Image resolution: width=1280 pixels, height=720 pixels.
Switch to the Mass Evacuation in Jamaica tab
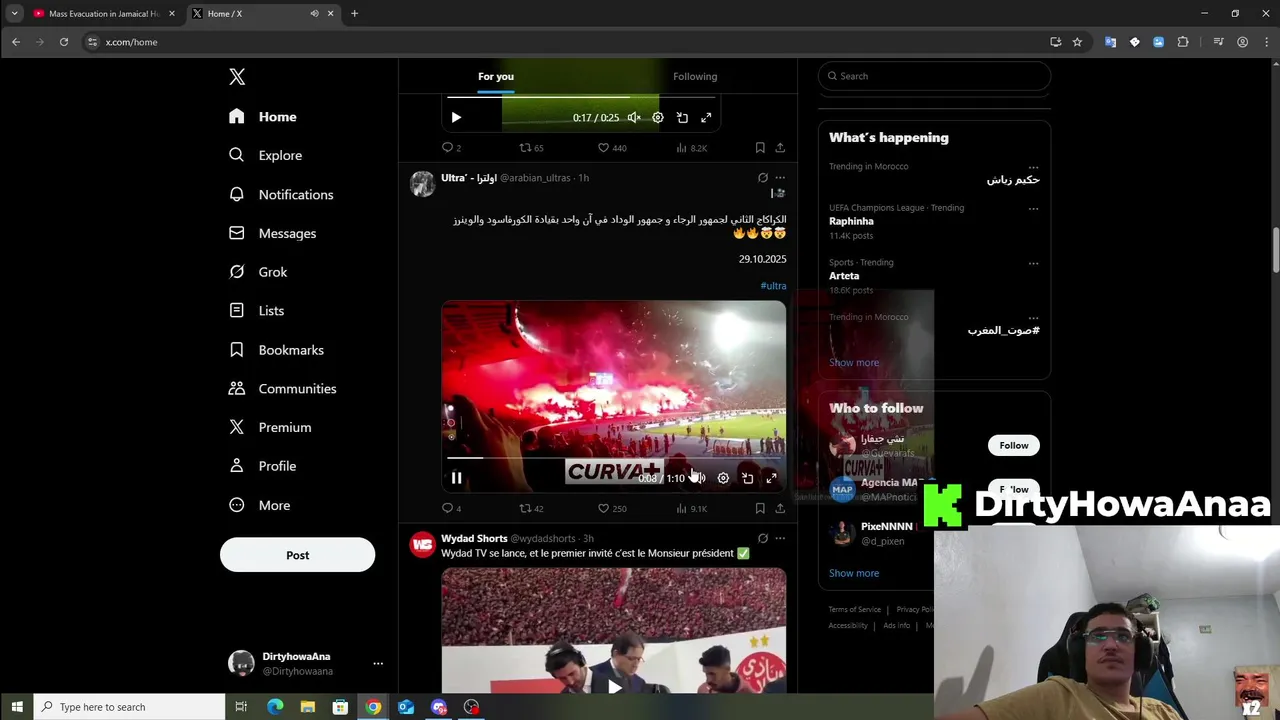[x=104, y=14]
